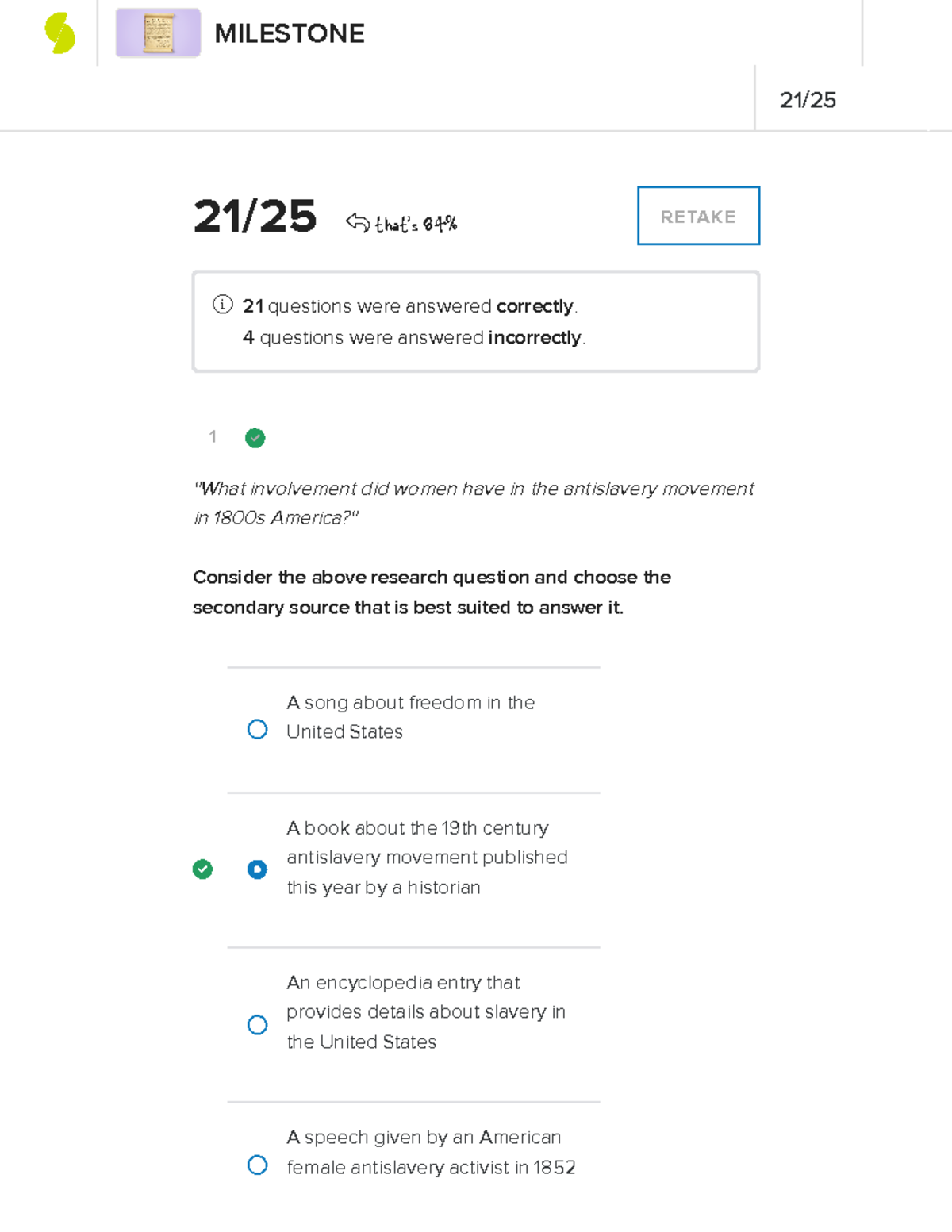Viewport: 952px width, 1232px height.
Task: Click the MILESTONE header title
Action: pos(290,33)
